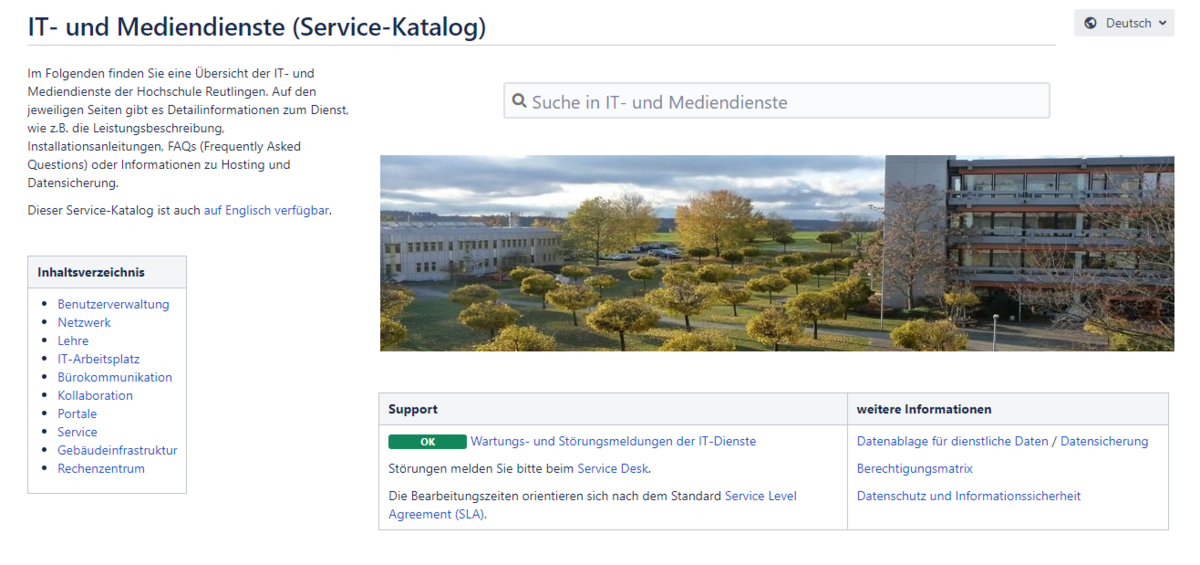Open Wartungs- und Störungsmeldungen link
The height and width of the screenshot is (565, 1200).
pyautogui.click(x=613, y=441)
